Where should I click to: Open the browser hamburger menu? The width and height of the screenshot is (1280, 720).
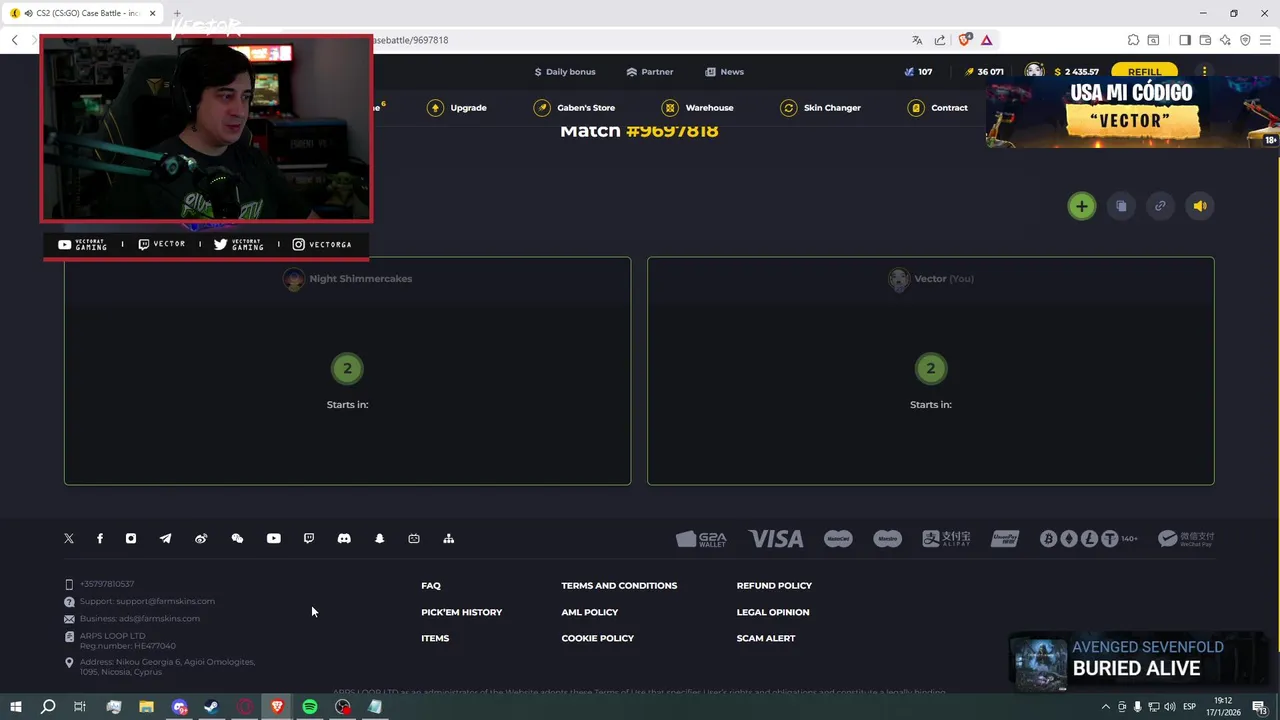click(1265, 40)
